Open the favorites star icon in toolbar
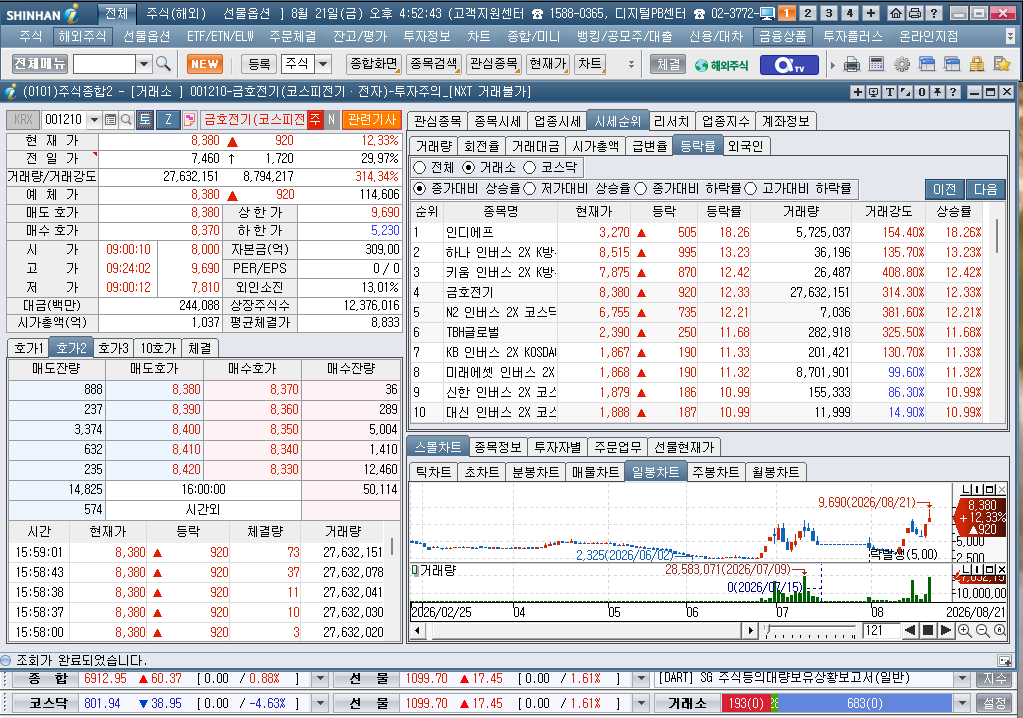 point(1001,64)
